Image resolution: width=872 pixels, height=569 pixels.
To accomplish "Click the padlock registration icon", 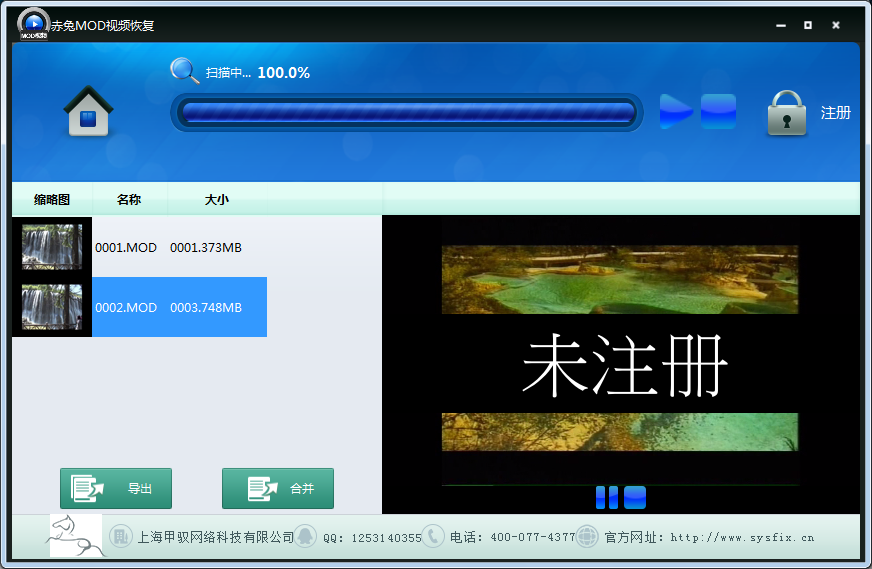I will (786, 113).
